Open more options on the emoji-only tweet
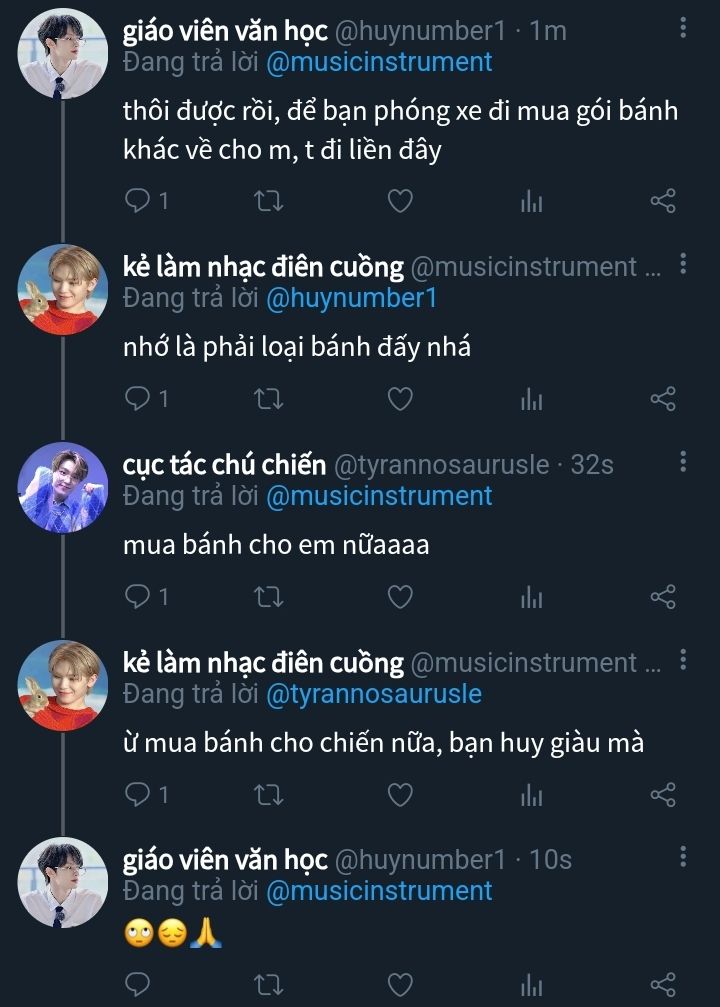The width and height of the screenshot is (720, 1007). (683, 857)
